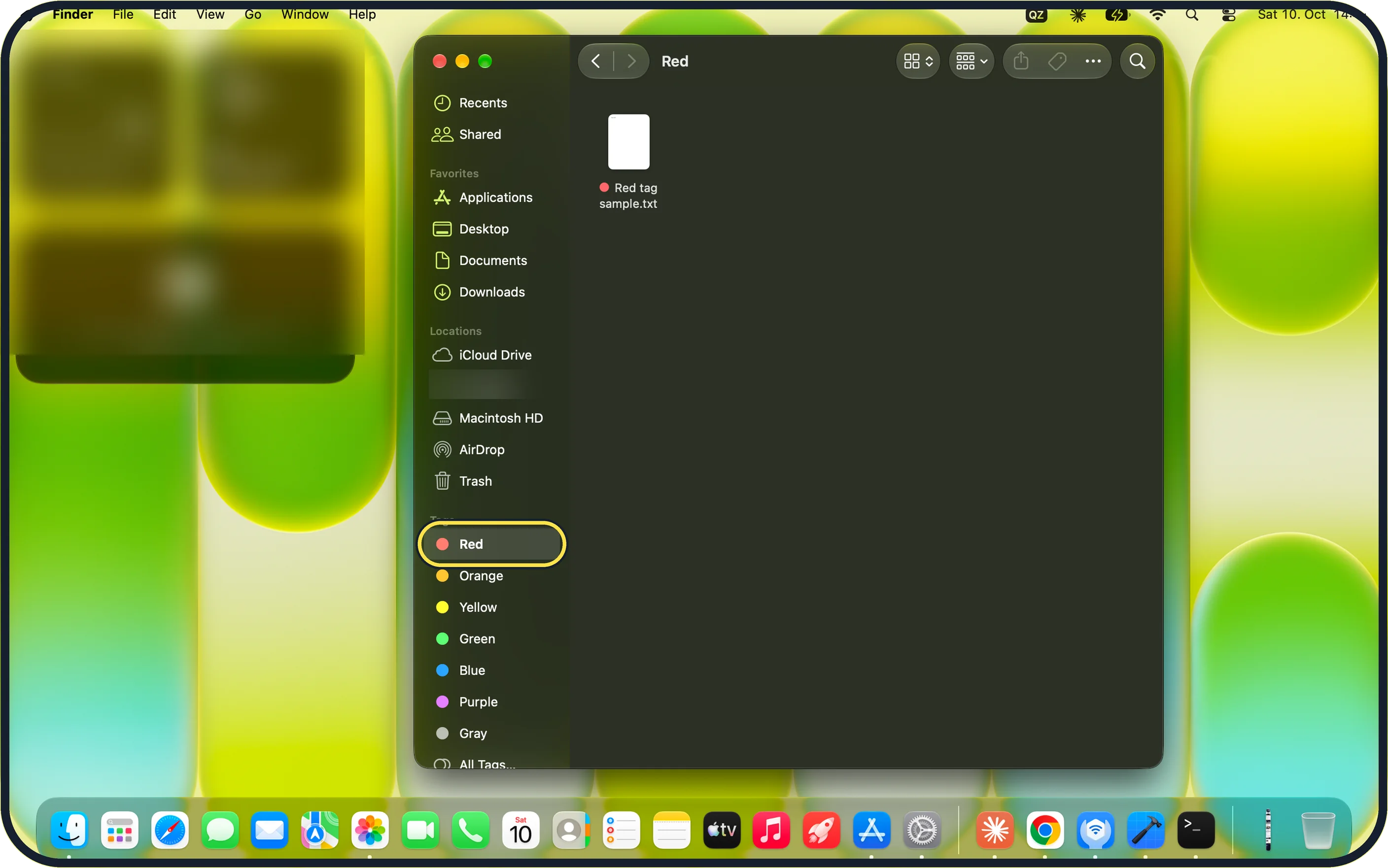Click the Finder window search icon

click(x=1137, y=62)
